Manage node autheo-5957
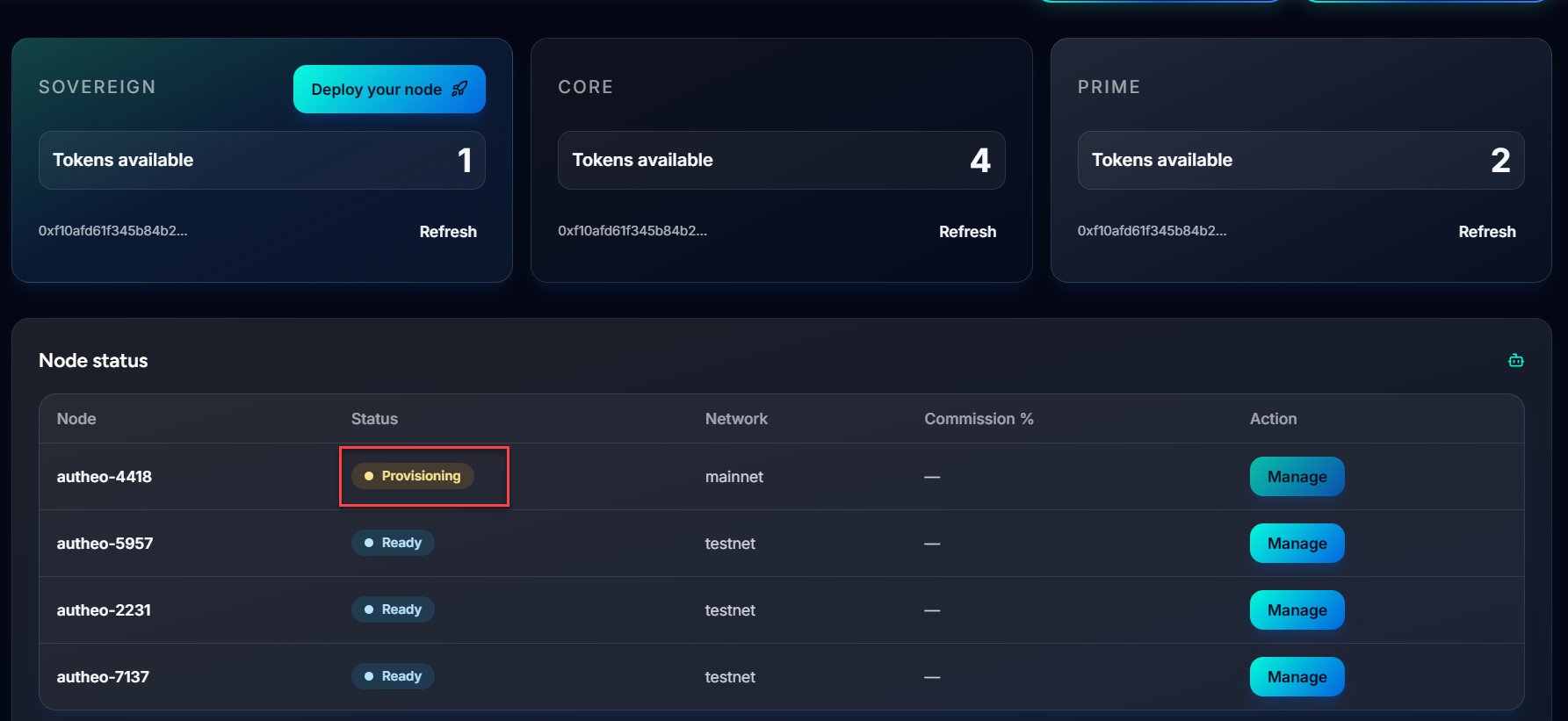The image size is (1568, 721). 1297,544
